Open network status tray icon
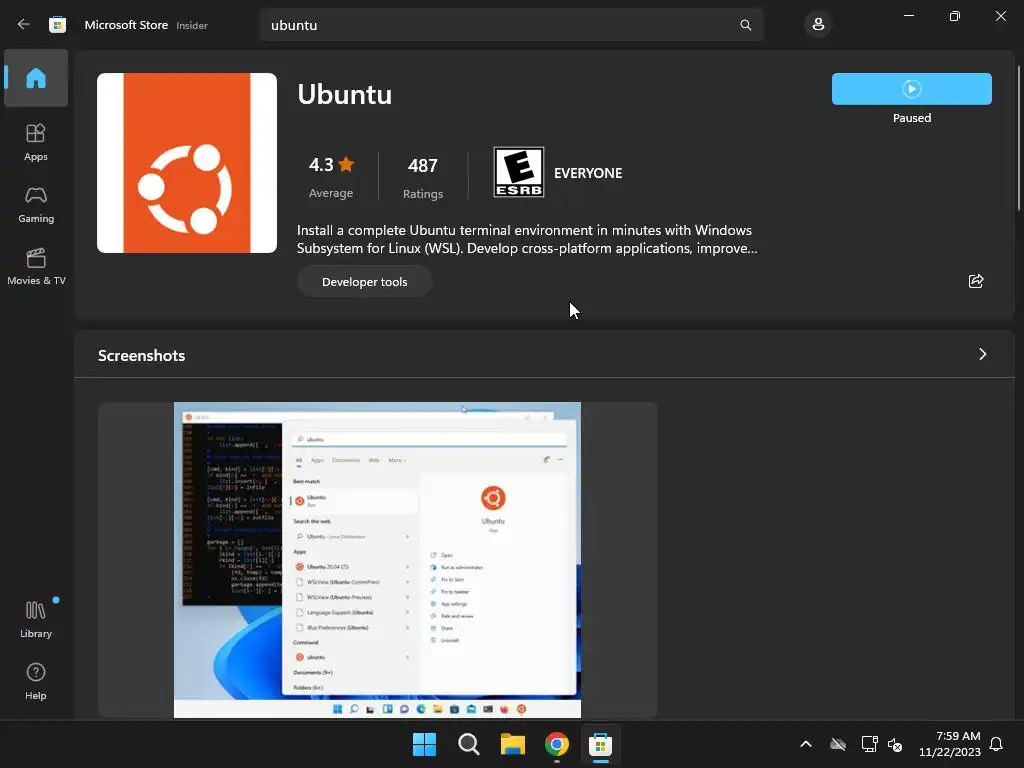The height and width of the screenshot is (768, 1024). [869, 744]
